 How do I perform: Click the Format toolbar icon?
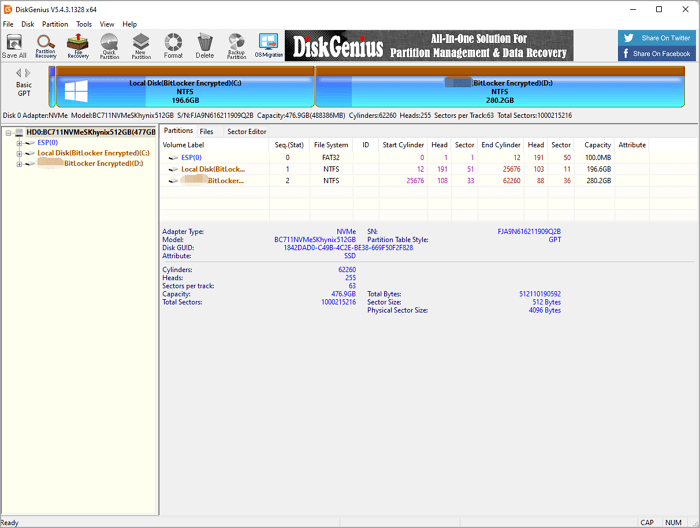coord(174,45)
